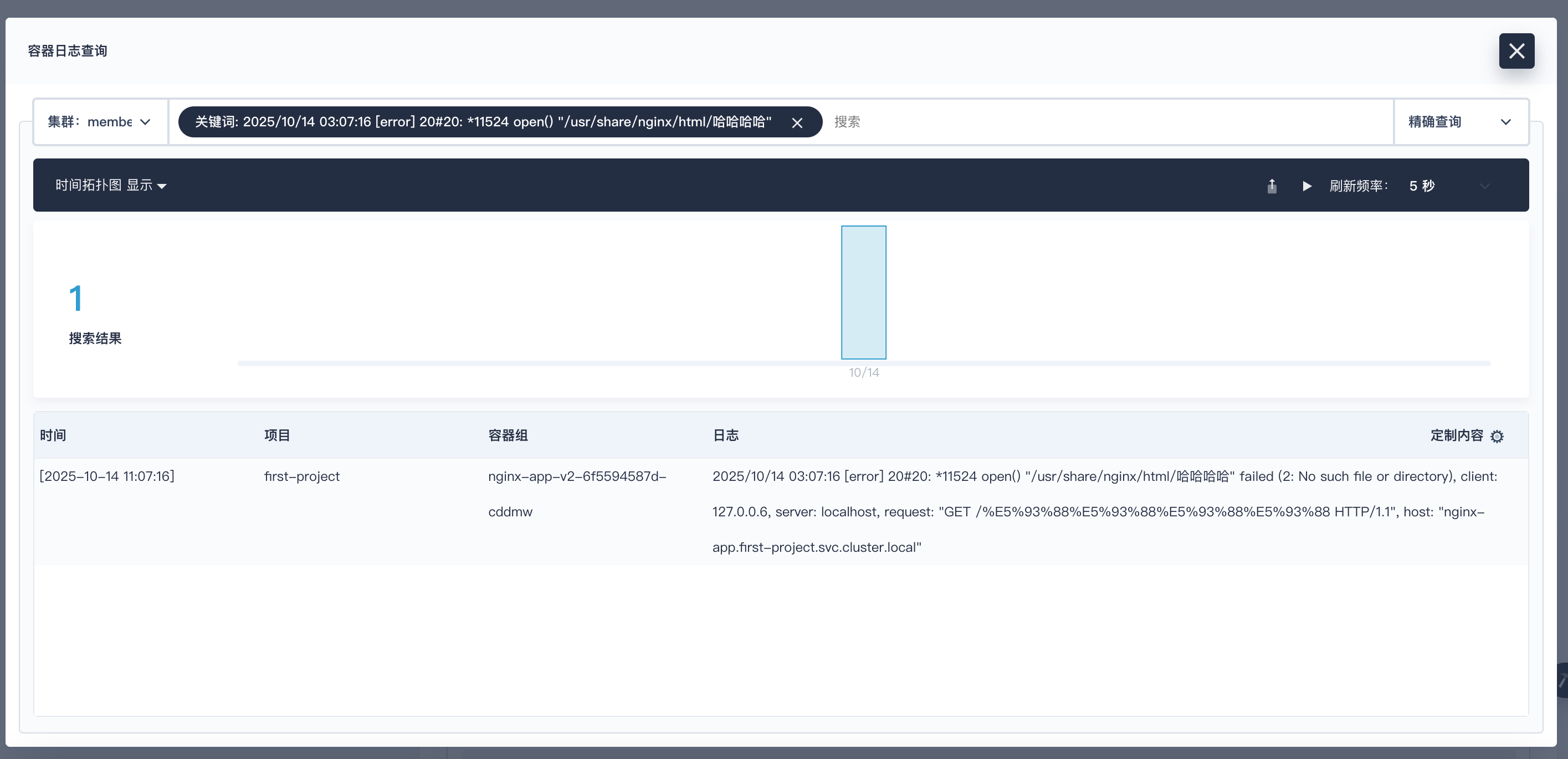The image size is (1568, 759).
Task: Open the 集群 member cluster dropdown
Action: 100,122
